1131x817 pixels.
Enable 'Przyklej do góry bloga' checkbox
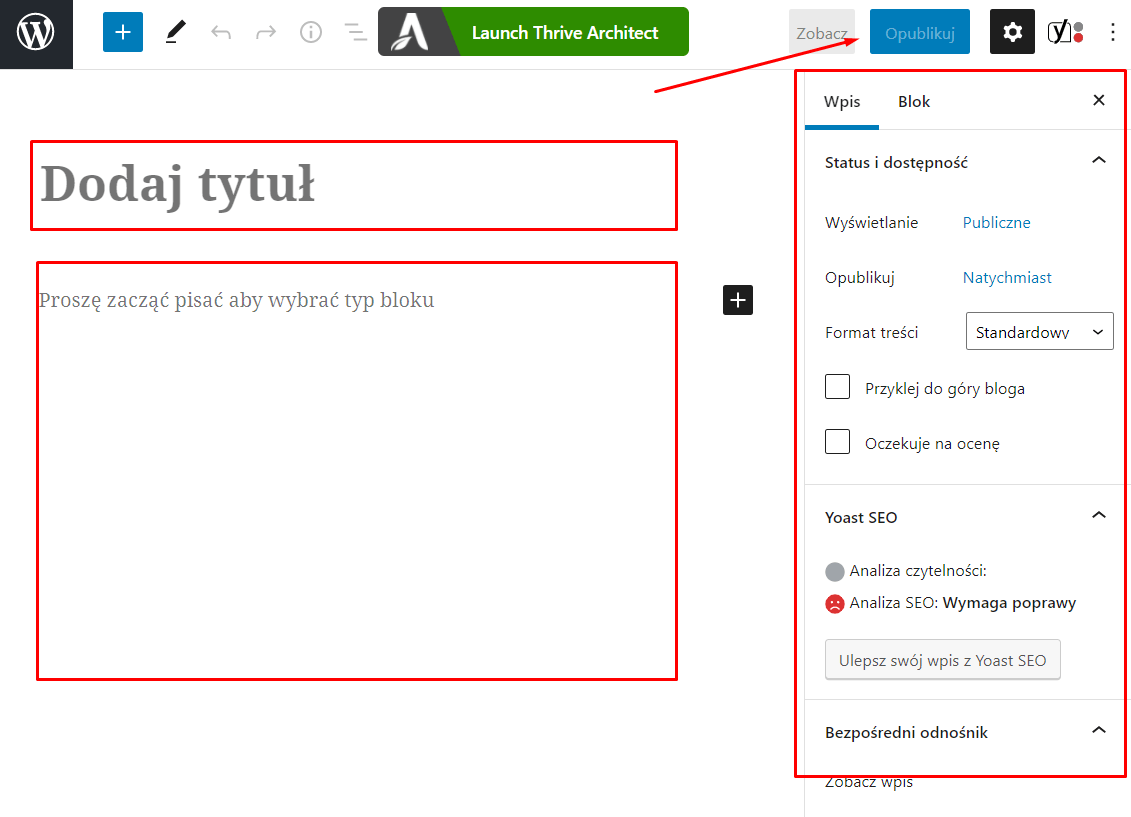point(838,387)
